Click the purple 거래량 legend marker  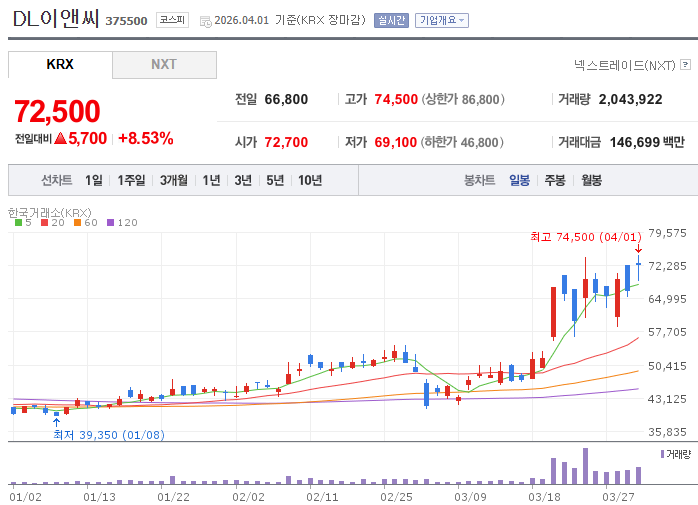click(x=662, y=454)
